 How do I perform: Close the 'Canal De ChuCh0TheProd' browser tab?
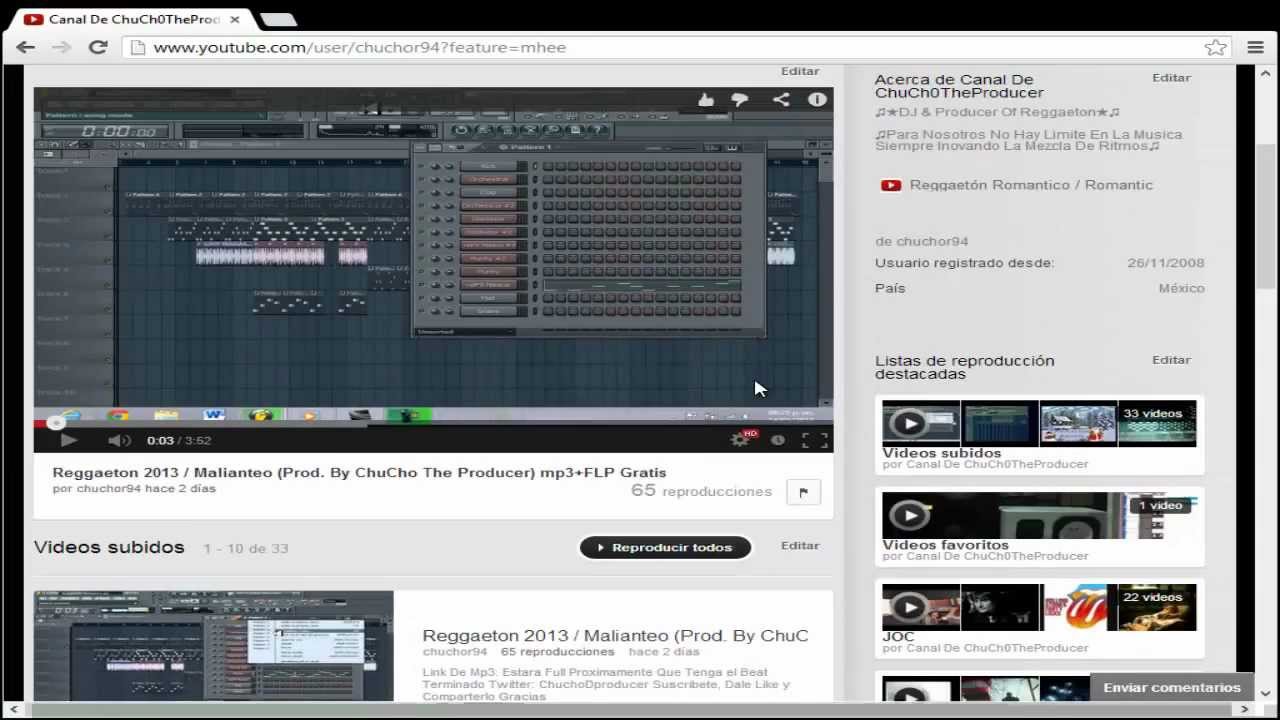tap(235, 19)
